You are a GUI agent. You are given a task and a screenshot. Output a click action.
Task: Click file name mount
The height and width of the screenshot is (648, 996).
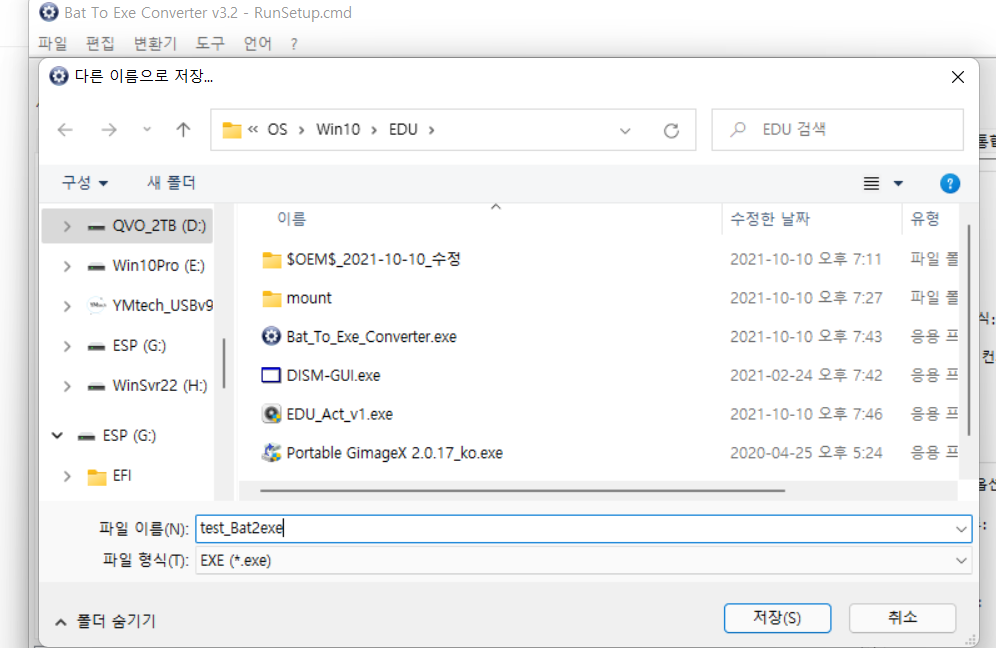[309, 298]
